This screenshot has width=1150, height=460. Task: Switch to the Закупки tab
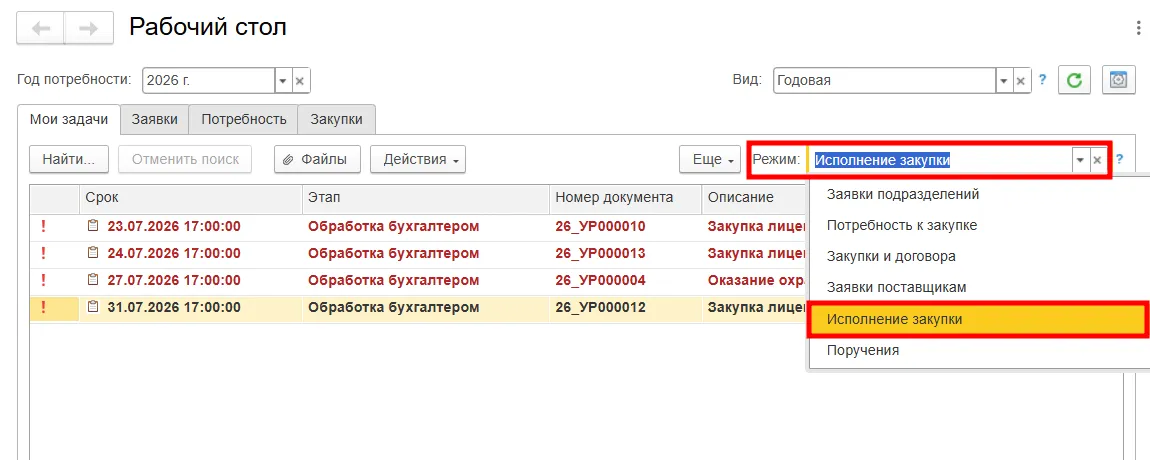point(336,120)
